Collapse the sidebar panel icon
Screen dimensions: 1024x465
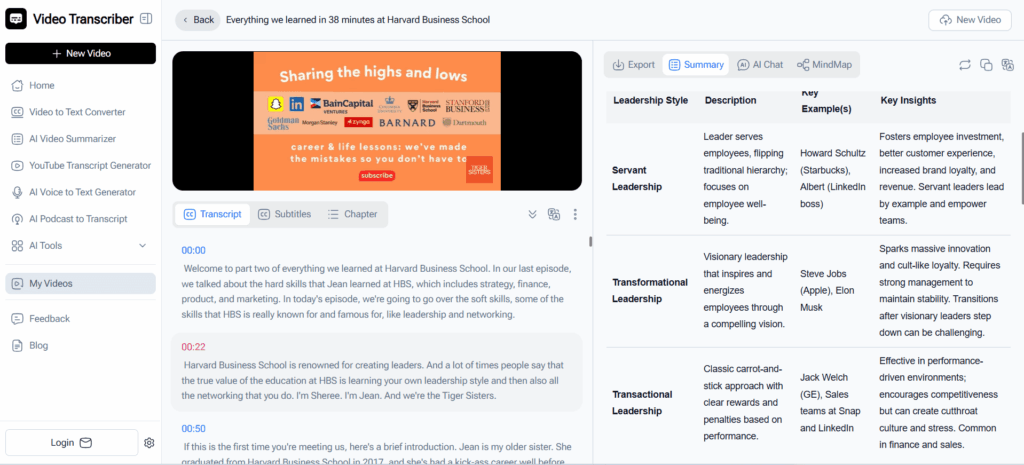click(x=146, y=19)
